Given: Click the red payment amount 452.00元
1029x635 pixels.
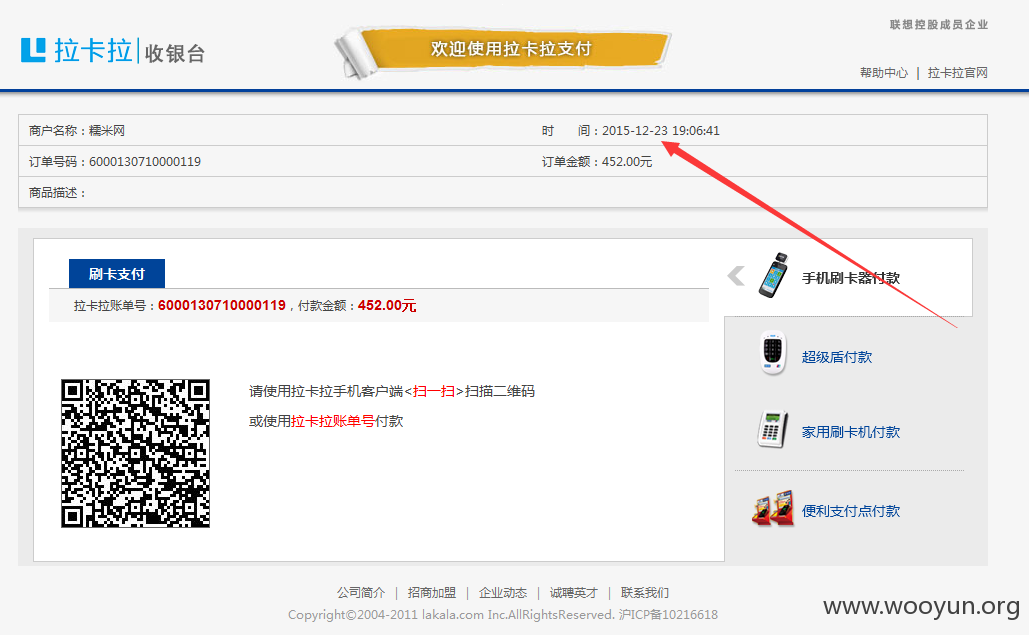Looking at the screenshot, I should click(x=387, y=306).
